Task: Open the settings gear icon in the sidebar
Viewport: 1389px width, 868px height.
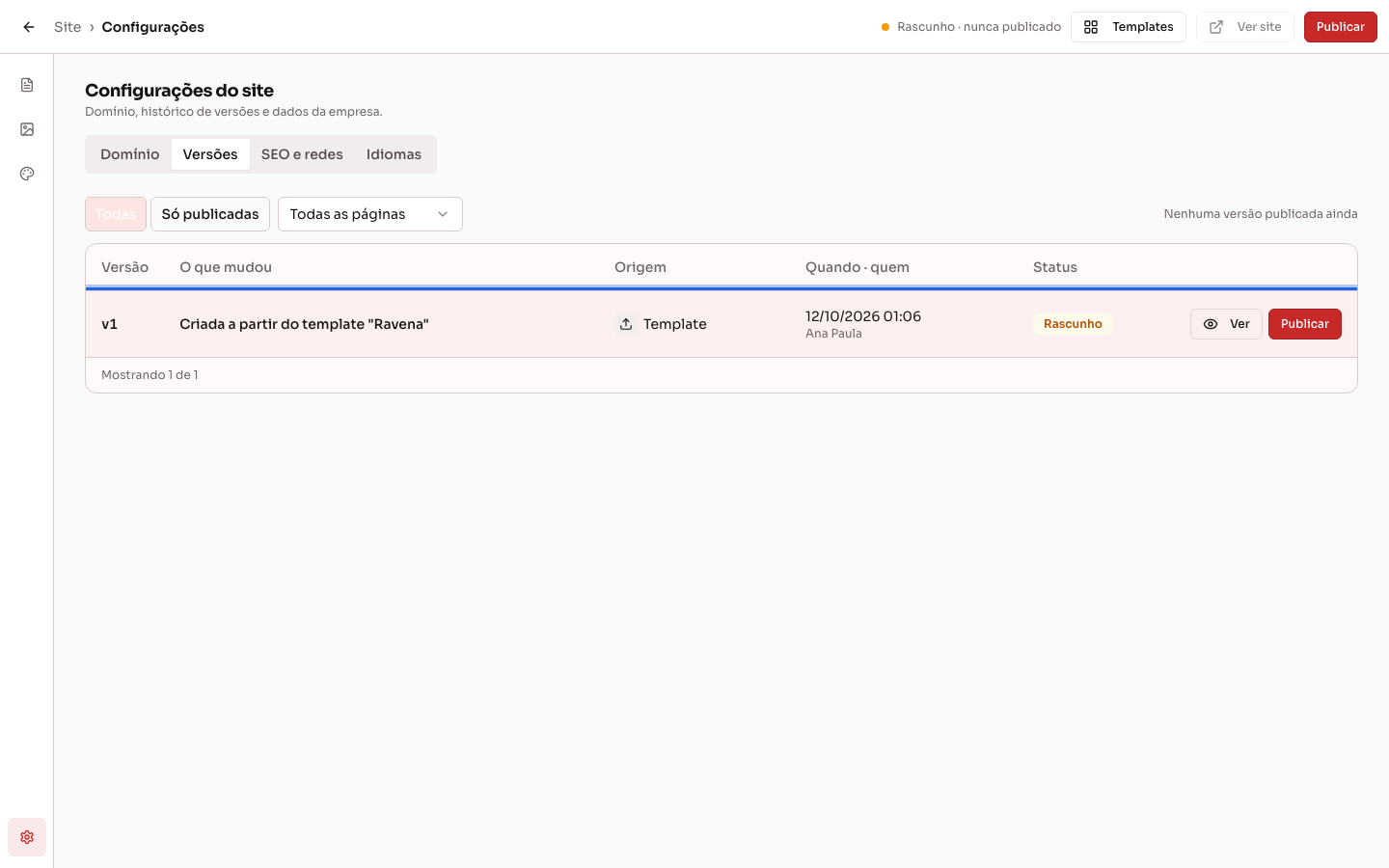Action: [27, 837]
